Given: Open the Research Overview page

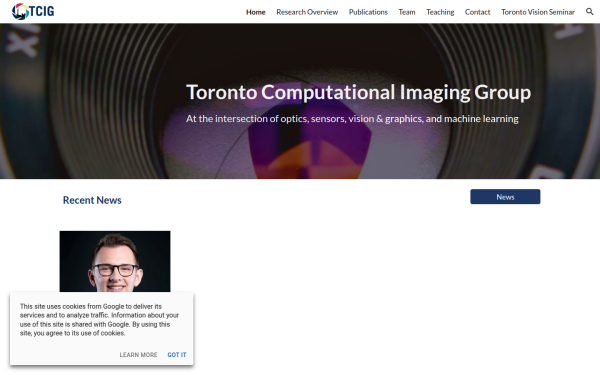Looking at the screenshot, I should click(307, 12).
